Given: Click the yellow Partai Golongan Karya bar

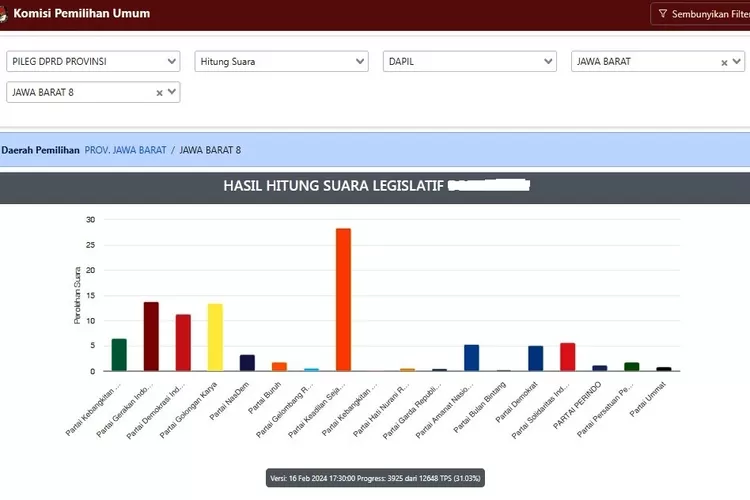Looking at the screenshot, I should 215,337.
